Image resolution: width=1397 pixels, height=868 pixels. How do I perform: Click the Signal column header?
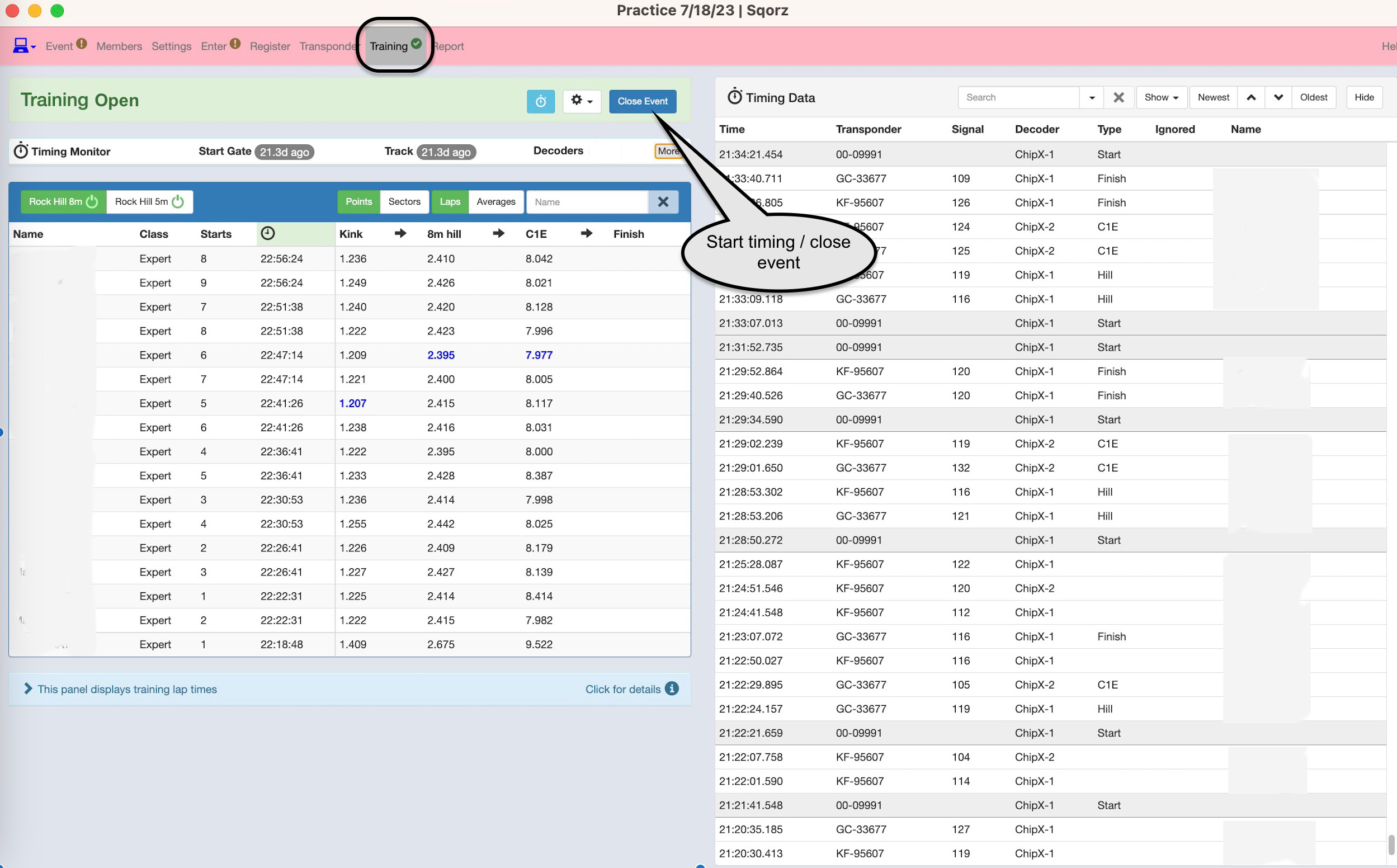pyautogui.click(x=967, y=129)
